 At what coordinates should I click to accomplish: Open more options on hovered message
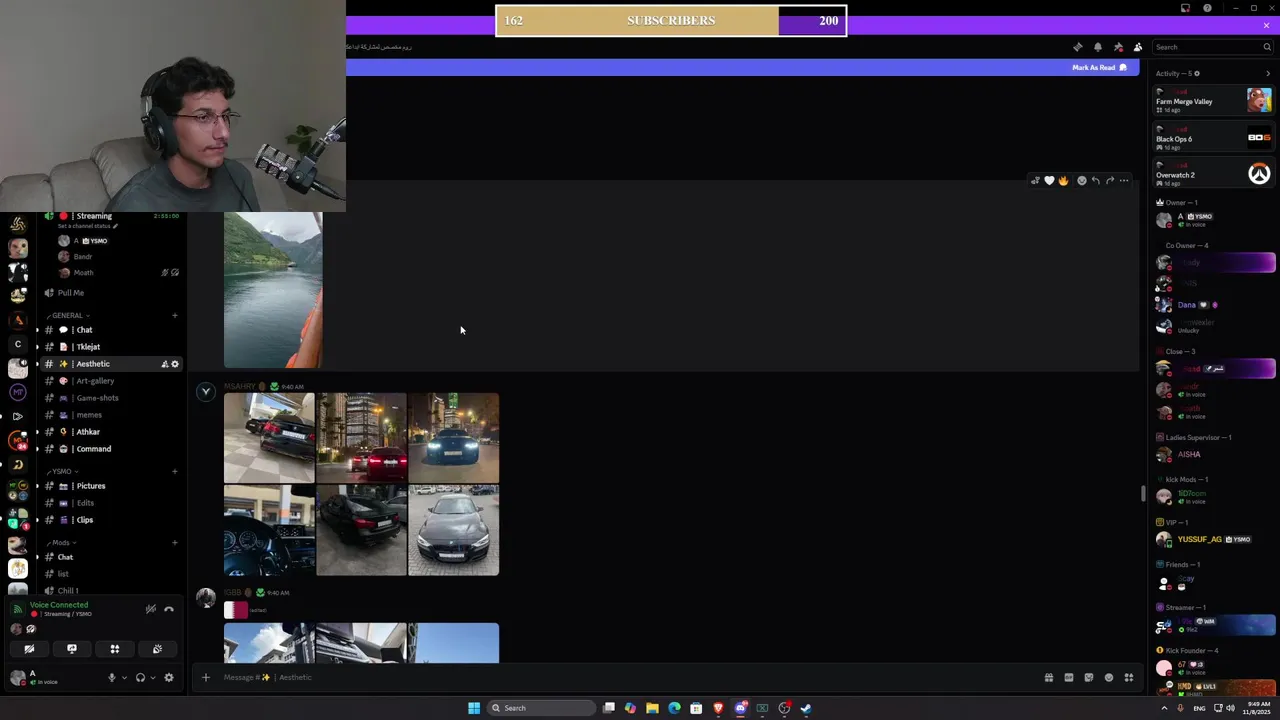click(1124, 181)
